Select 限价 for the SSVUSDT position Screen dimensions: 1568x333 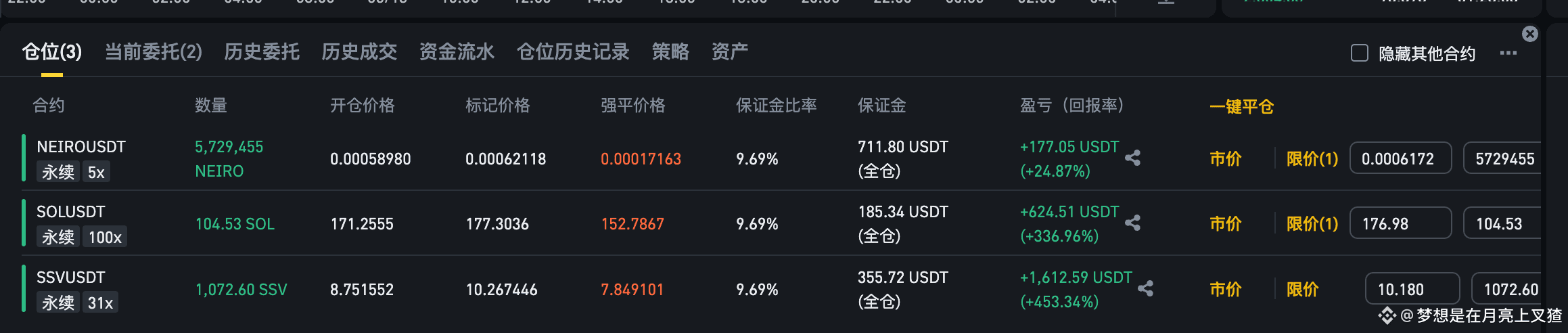pos(1303,290)
